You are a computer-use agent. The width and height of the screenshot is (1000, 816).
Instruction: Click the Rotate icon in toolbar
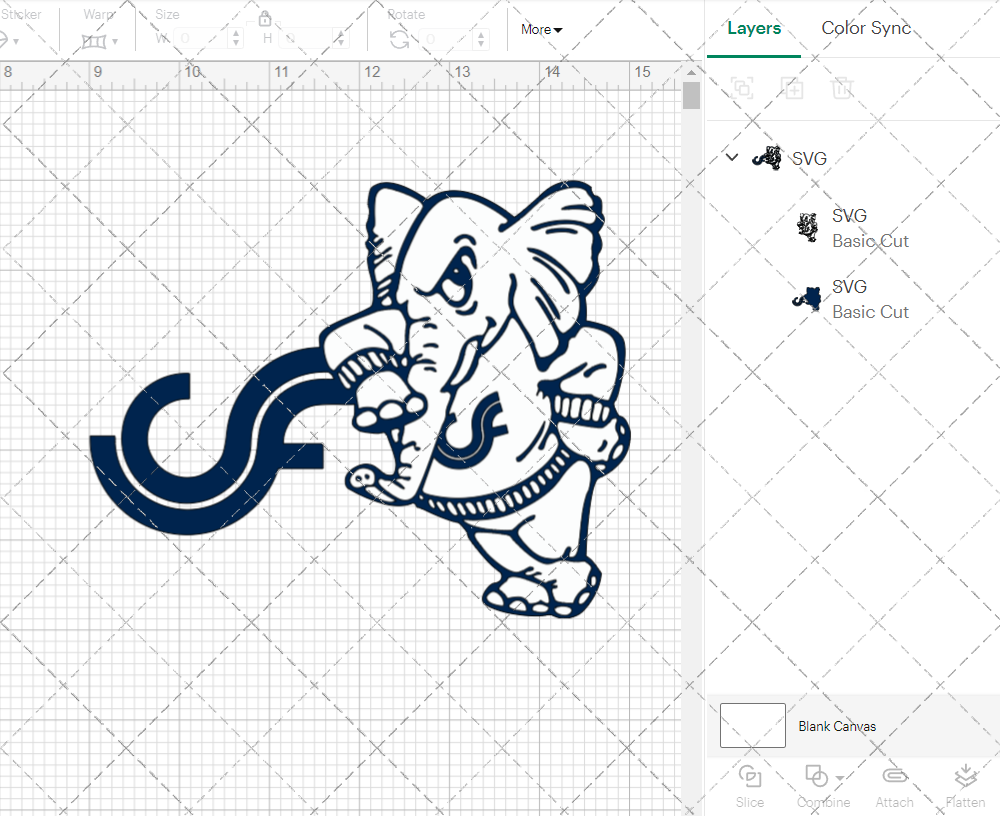[399, 39]
